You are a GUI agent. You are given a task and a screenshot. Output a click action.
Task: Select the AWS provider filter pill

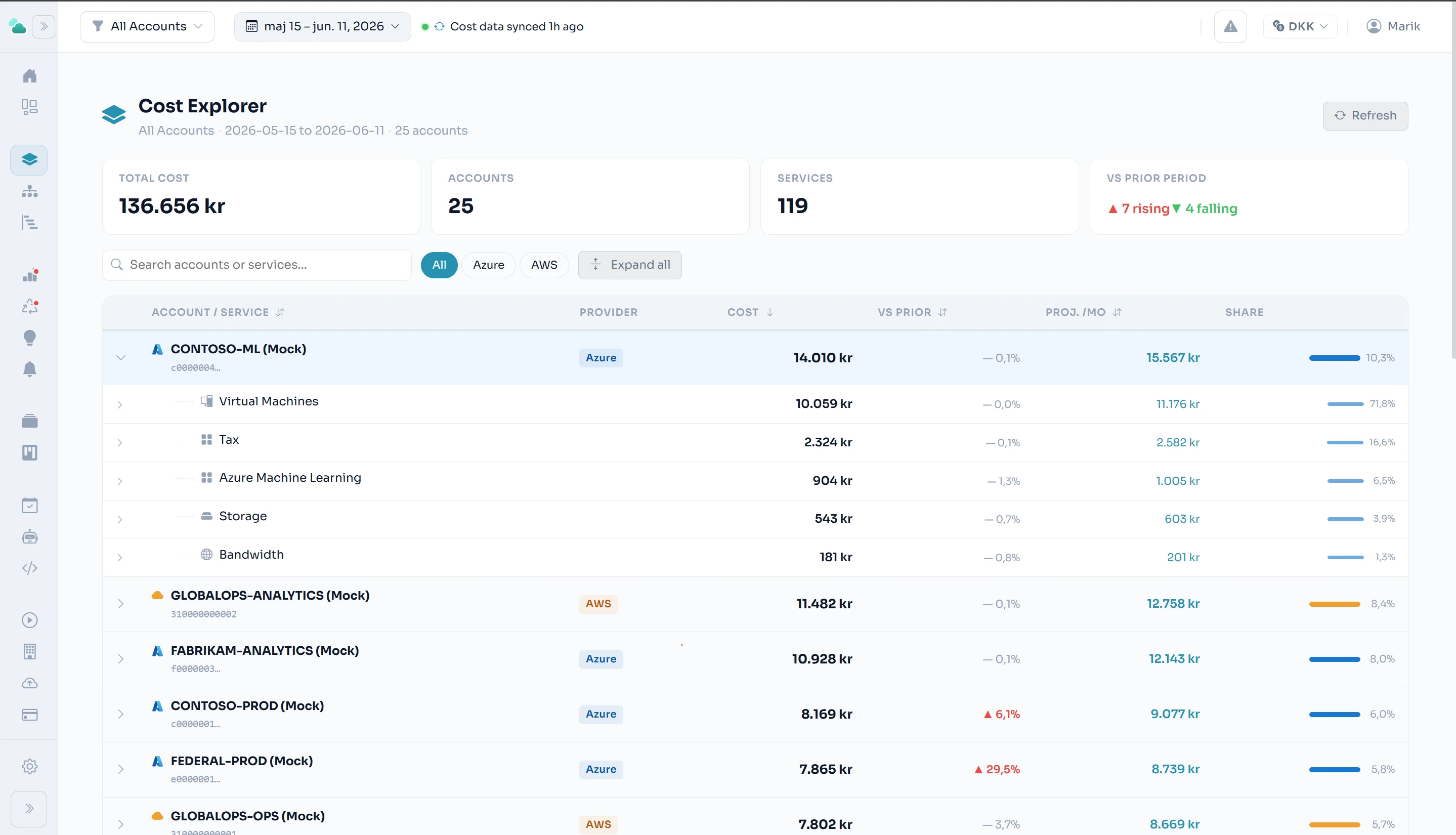pyautogui.click(x=544, y=265)
